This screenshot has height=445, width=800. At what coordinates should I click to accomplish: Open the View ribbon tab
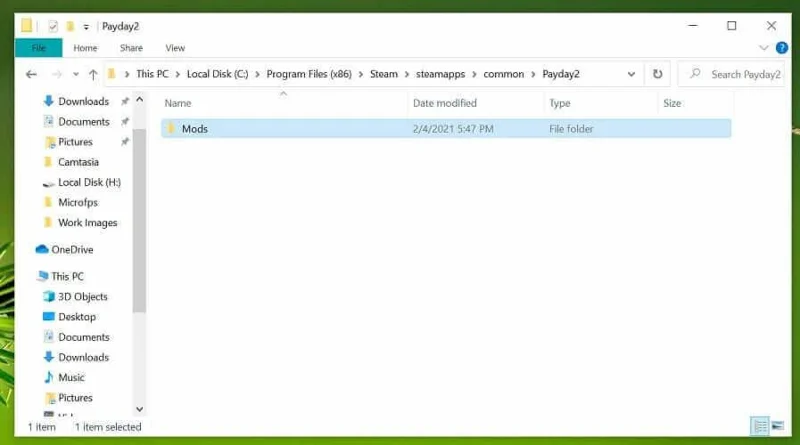pos(175,48)
